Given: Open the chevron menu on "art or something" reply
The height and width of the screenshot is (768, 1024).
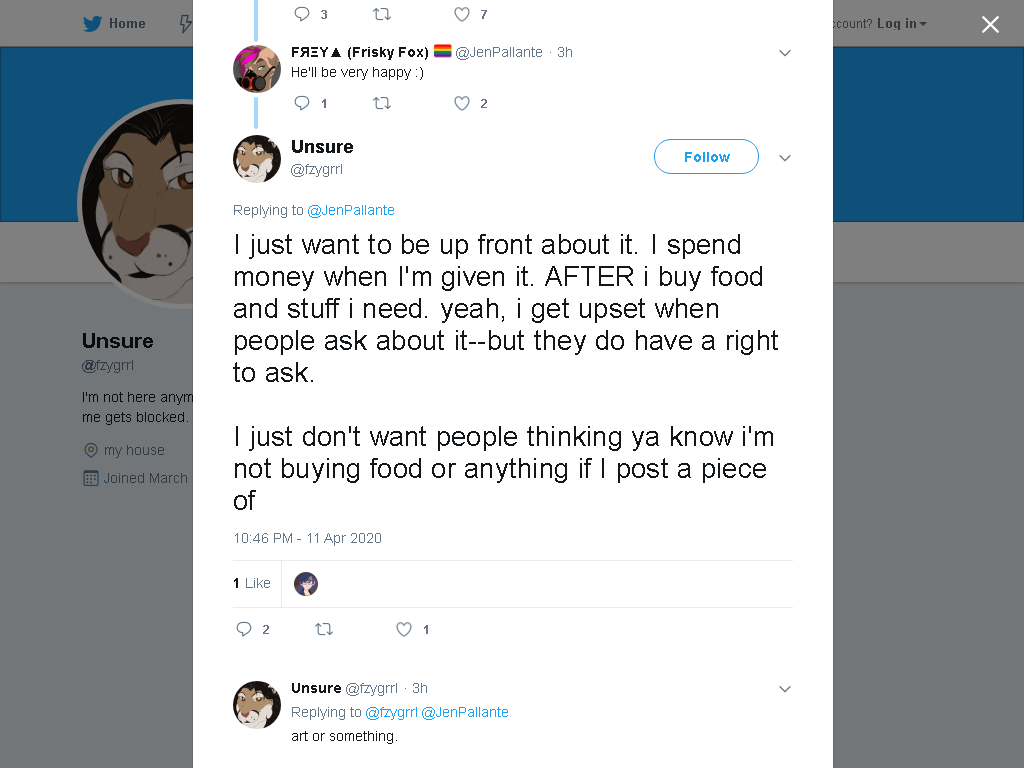Looking at the screenshot, I should [785, 689].
